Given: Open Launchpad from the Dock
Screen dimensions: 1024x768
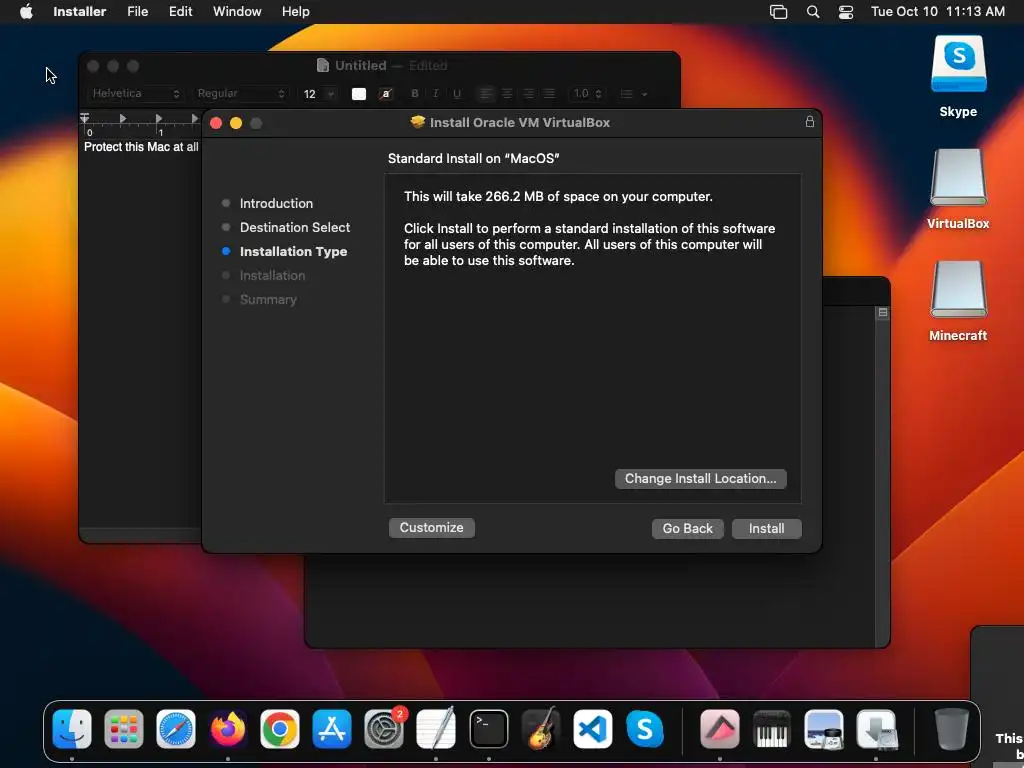Looking at the screenshot, I should [x=124, y=729].
